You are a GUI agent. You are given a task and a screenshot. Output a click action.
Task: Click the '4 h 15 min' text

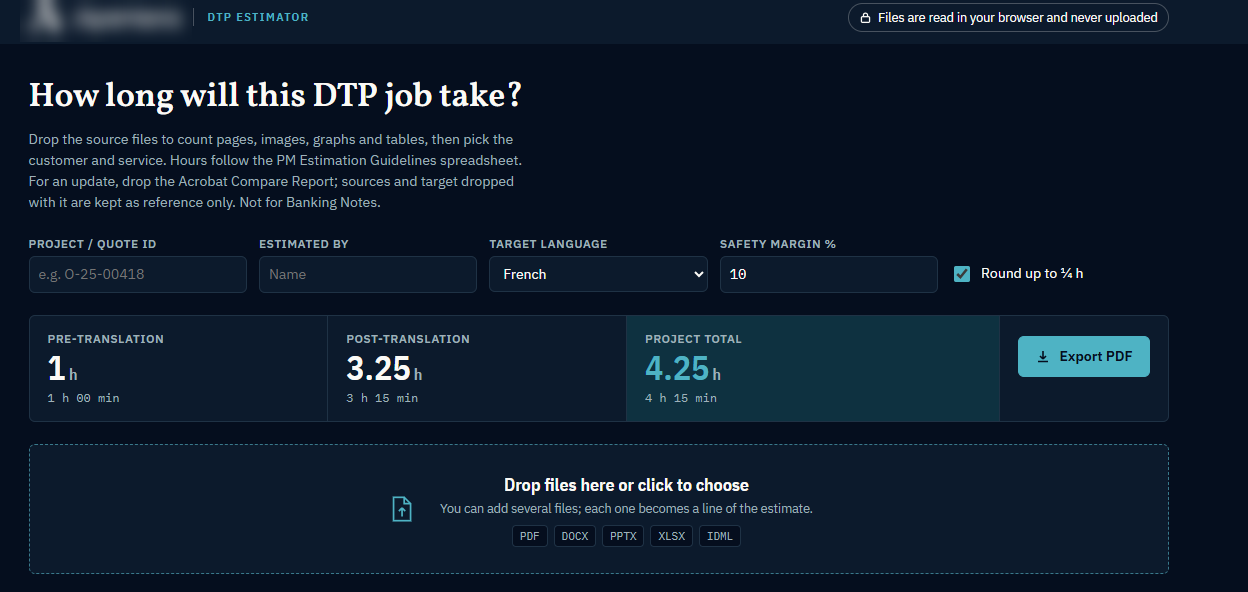tap(681, 398)
